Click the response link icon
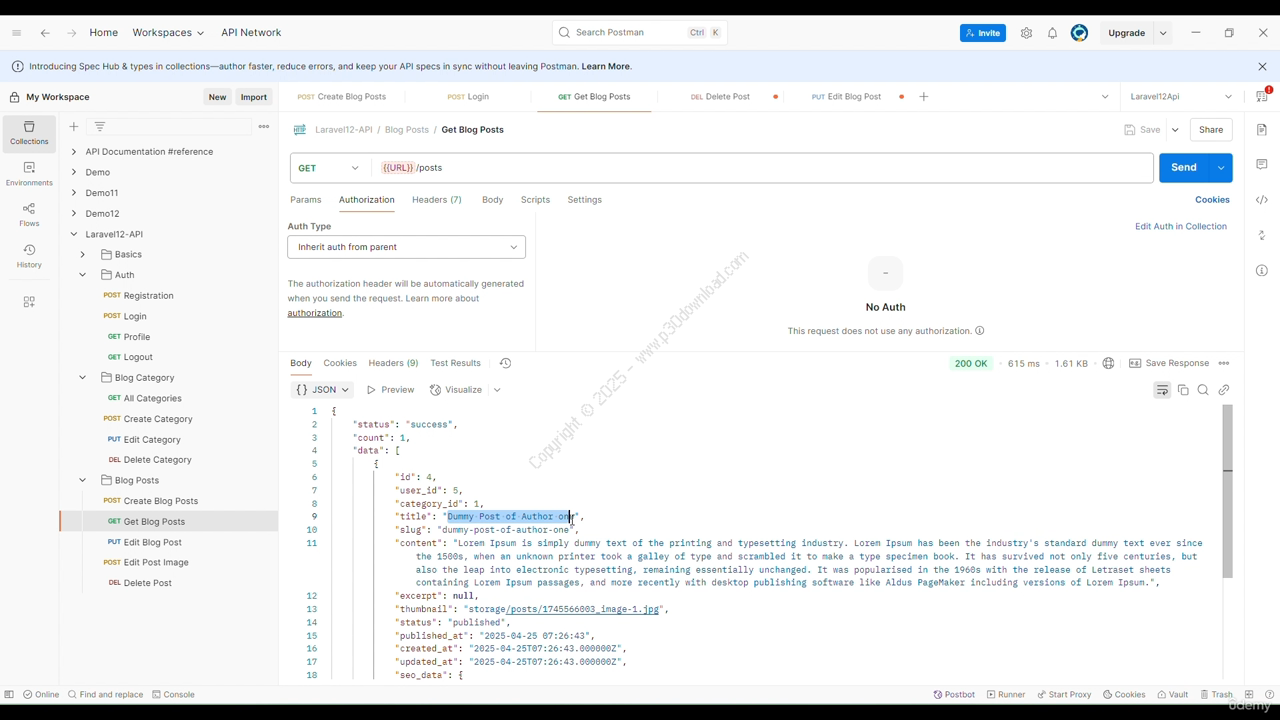Viewport: 1280px width, 720px height. [1224, 390]
